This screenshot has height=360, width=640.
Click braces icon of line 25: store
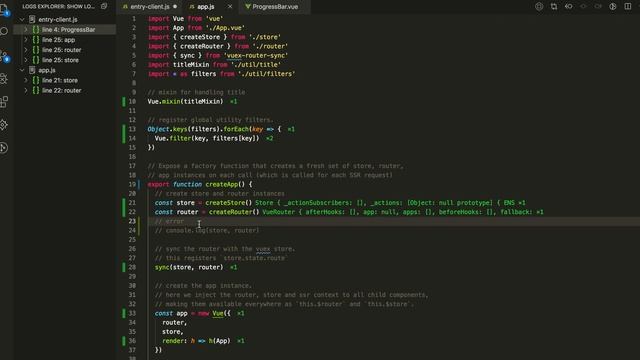coord(36,60)
